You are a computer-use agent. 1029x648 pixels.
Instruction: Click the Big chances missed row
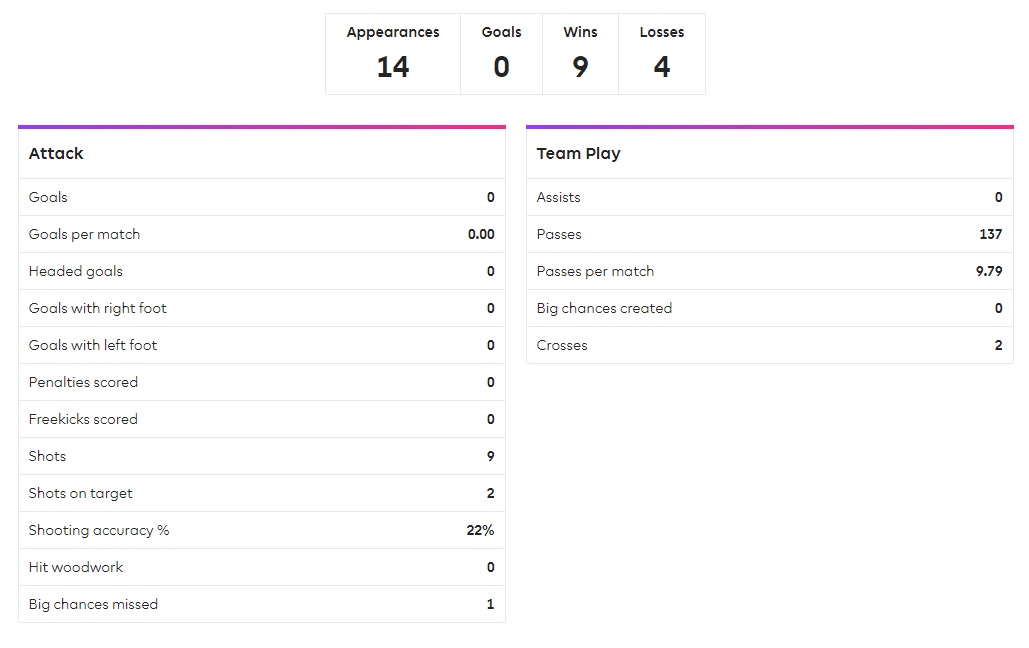[x=262, y=604]
